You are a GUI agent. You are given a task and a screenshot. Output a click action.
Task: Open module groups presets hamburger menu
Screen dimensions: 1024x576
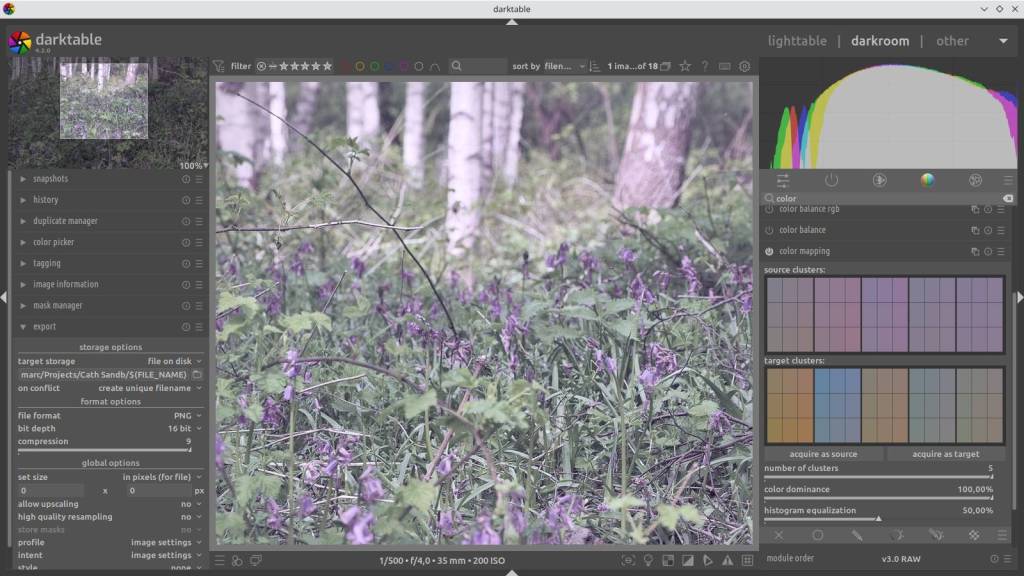click(x=1008, y=180)
